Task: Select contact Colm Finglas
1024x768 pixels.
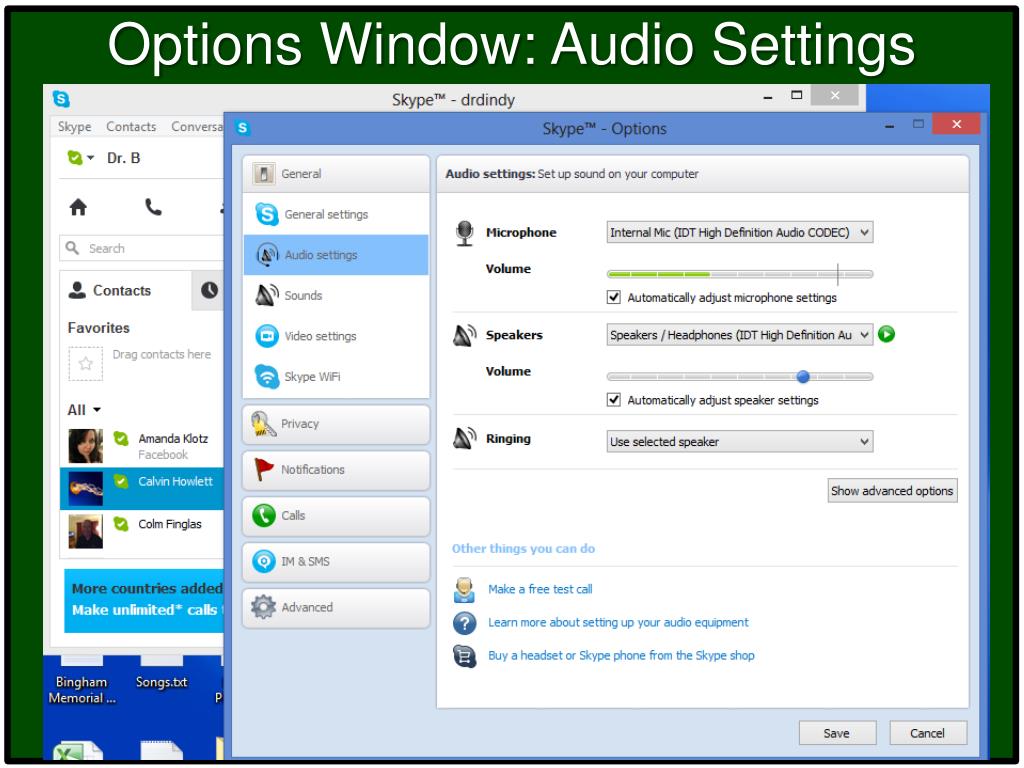Action: tap(142, 531)
